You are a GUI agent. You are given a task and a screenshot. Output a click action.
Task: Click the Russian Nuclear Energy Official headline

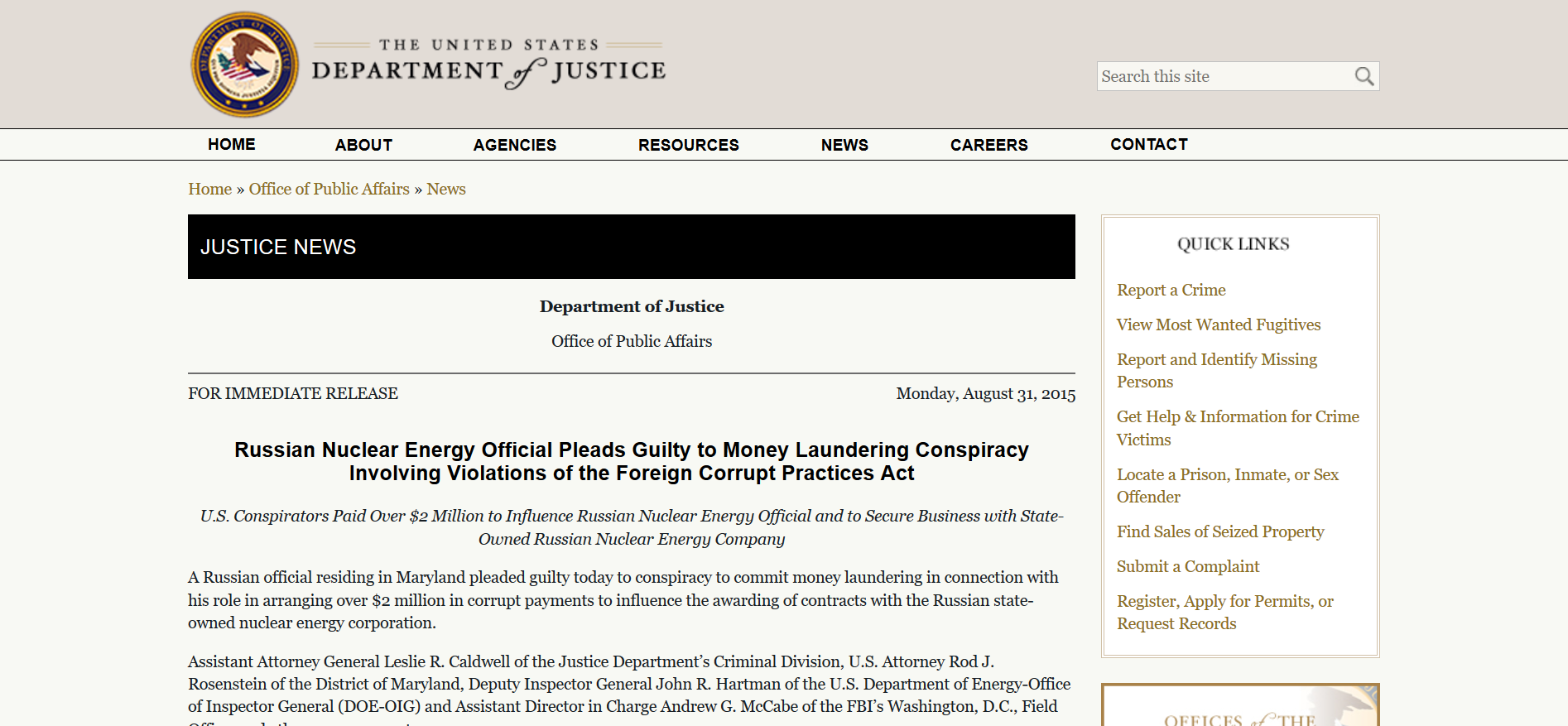point(632,461)
